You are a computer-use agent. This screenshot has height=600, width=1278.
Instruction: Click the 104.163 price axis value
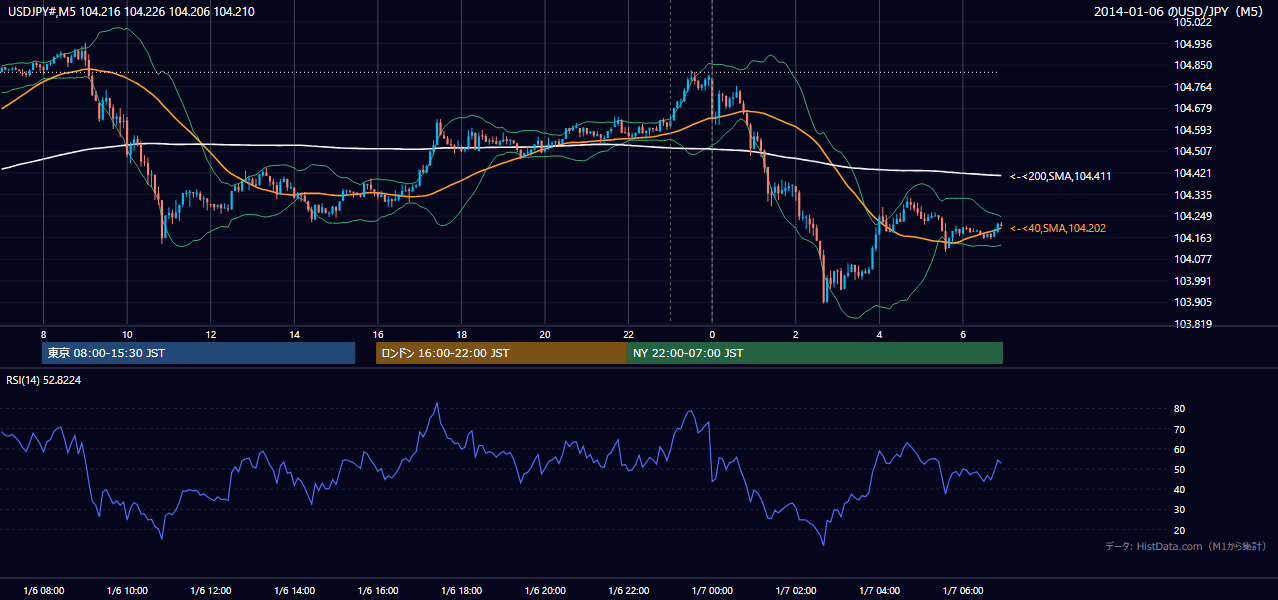point(1193,238)
